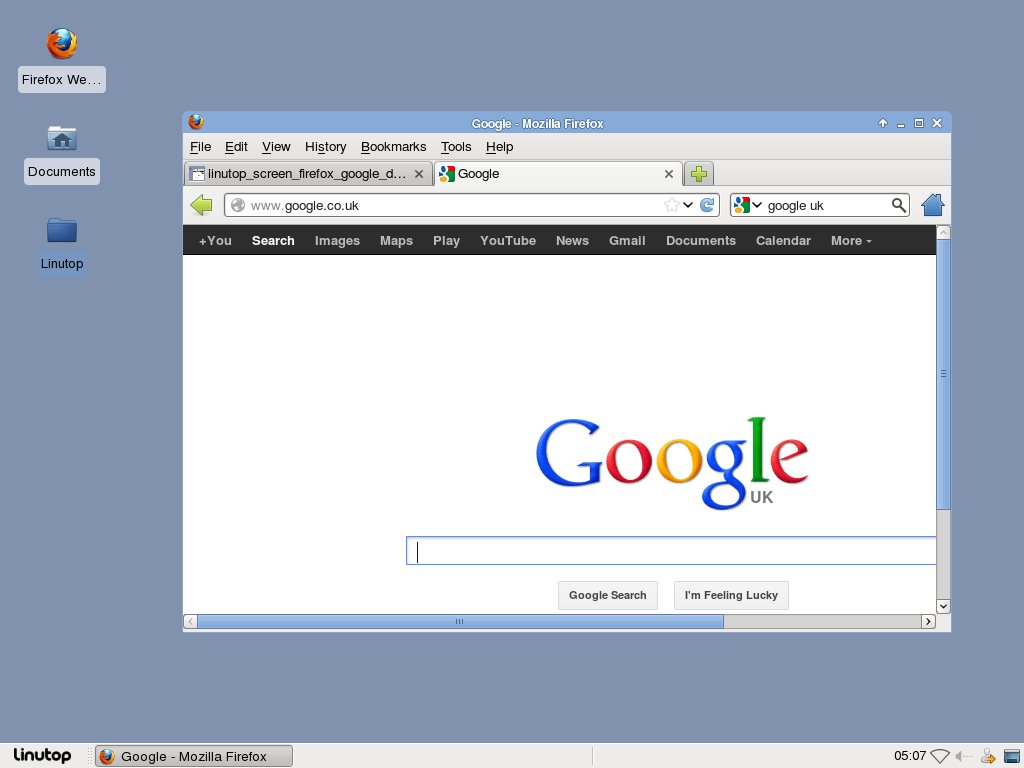
Task: Open the Linutop start menu
Action: 42,756
